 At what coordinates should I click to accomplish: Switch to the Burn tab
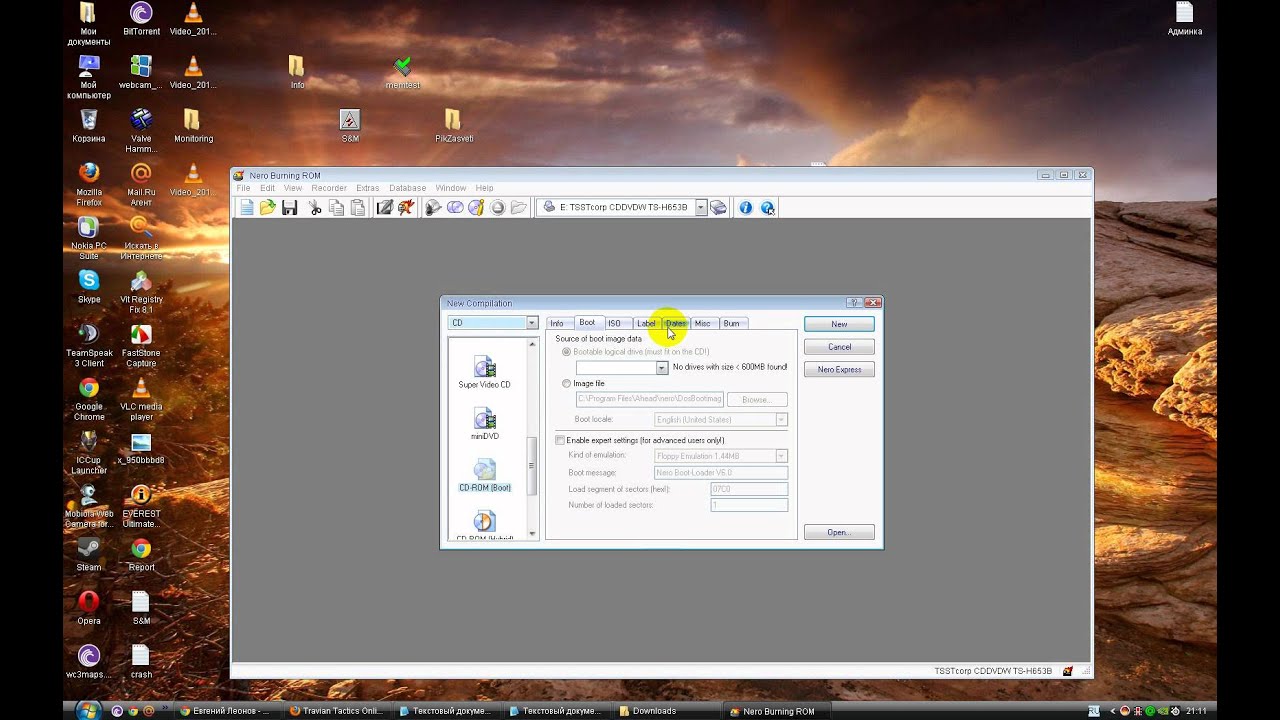[x=731, y=323]
